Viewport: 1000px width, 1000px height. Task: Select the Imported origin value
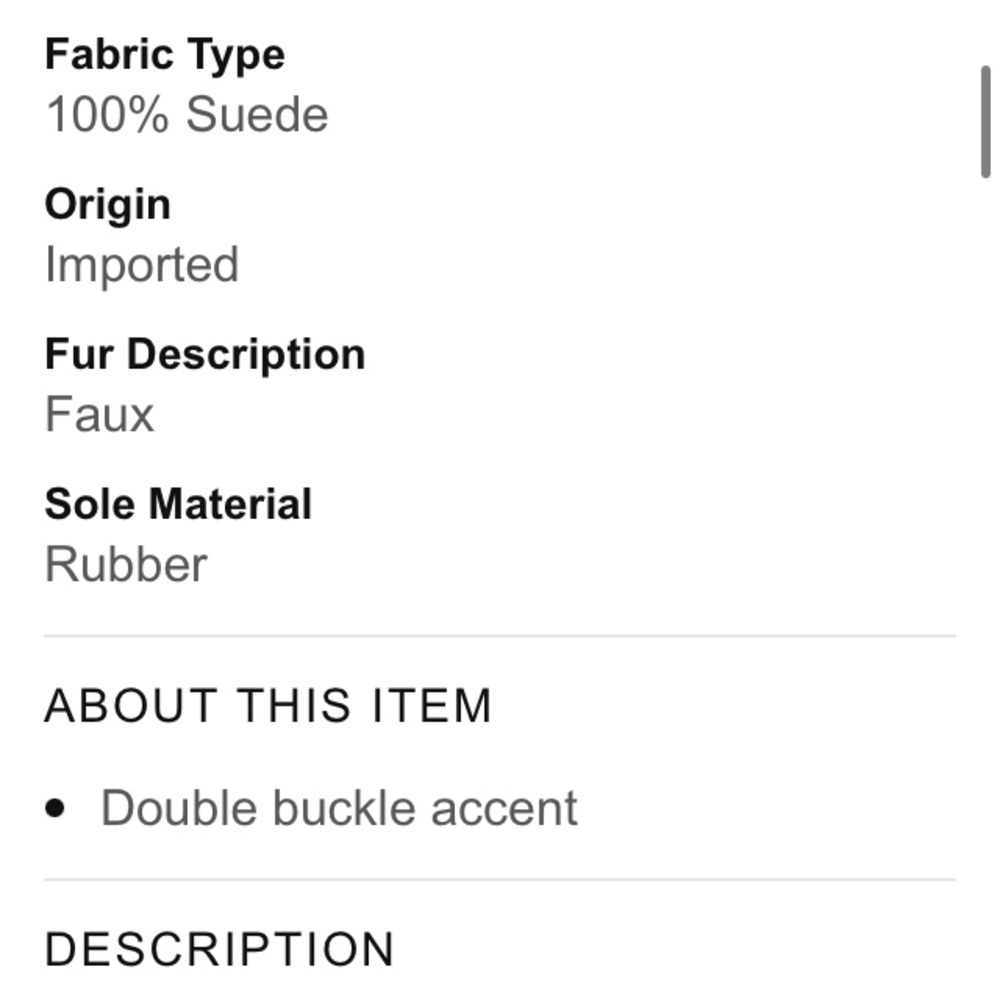142,265
